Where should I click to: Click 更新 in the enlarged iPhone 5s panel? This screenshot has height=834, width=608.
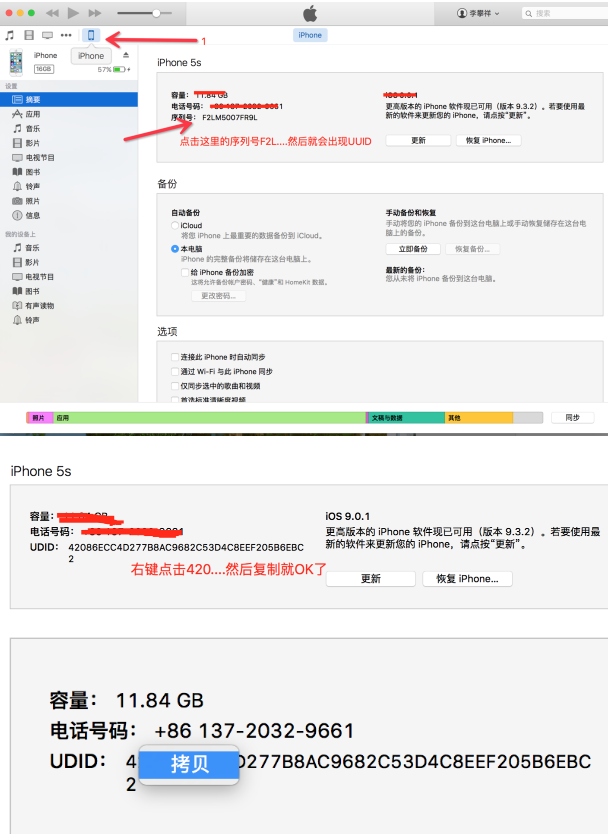pyautogui.click(x=371, y=579)
